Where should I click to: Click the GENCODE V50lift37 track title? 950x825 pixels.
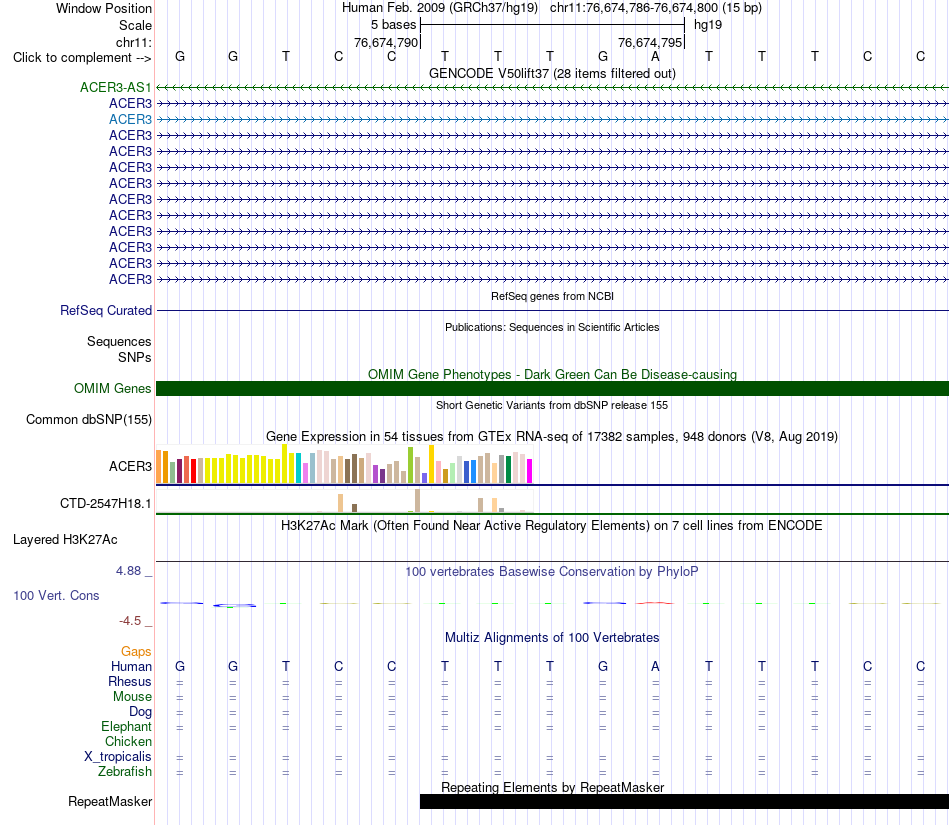click(552, 73)
